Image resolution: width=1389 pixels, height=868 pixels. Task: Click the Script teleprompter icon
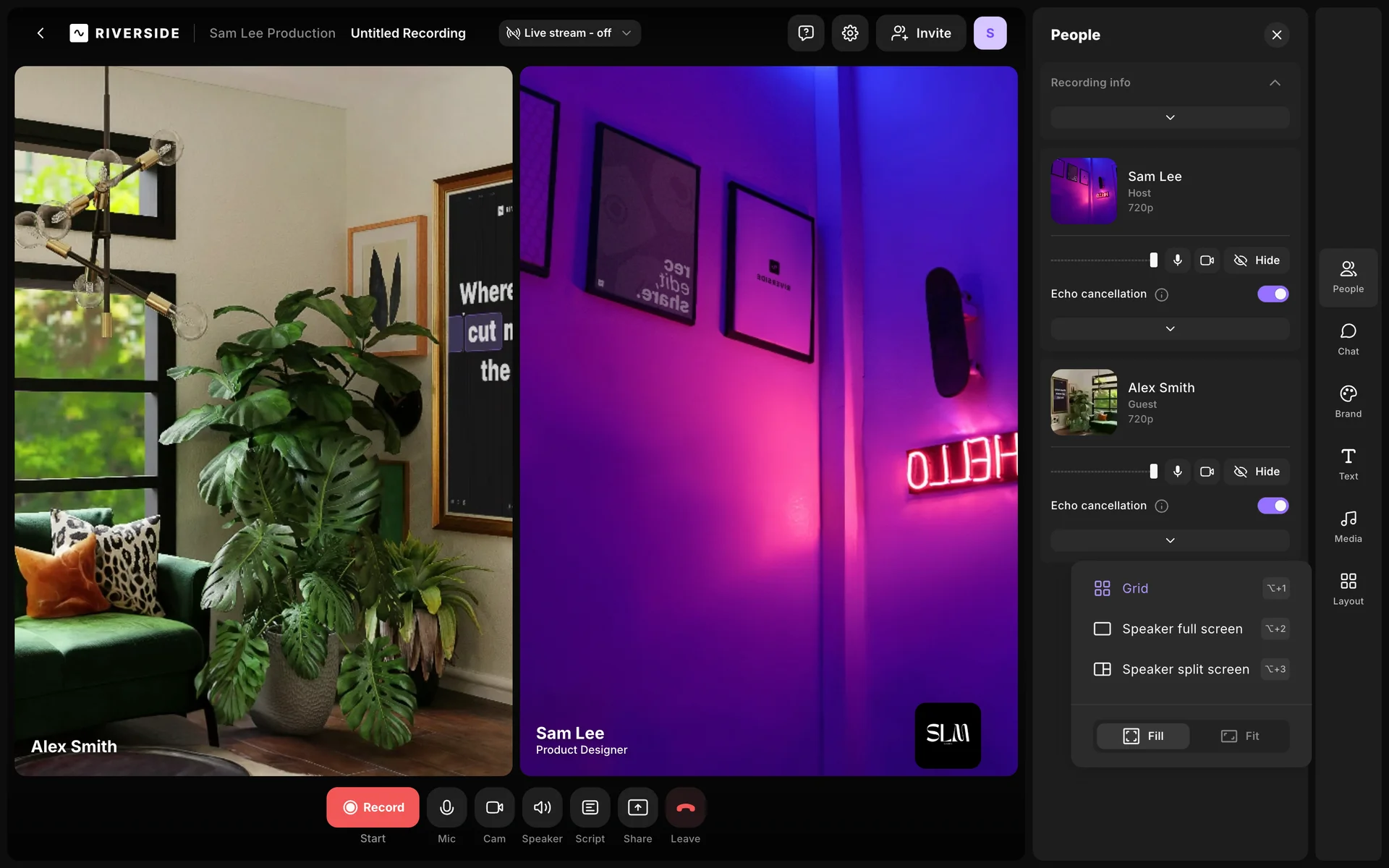[590, 807]
